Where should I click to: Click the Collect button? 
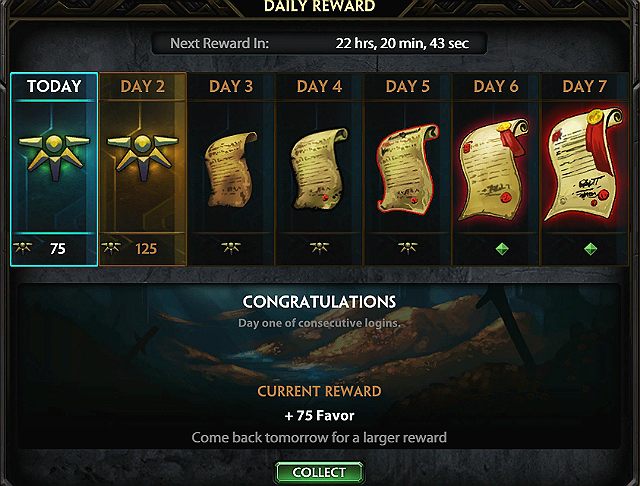(x=319, y=472)
